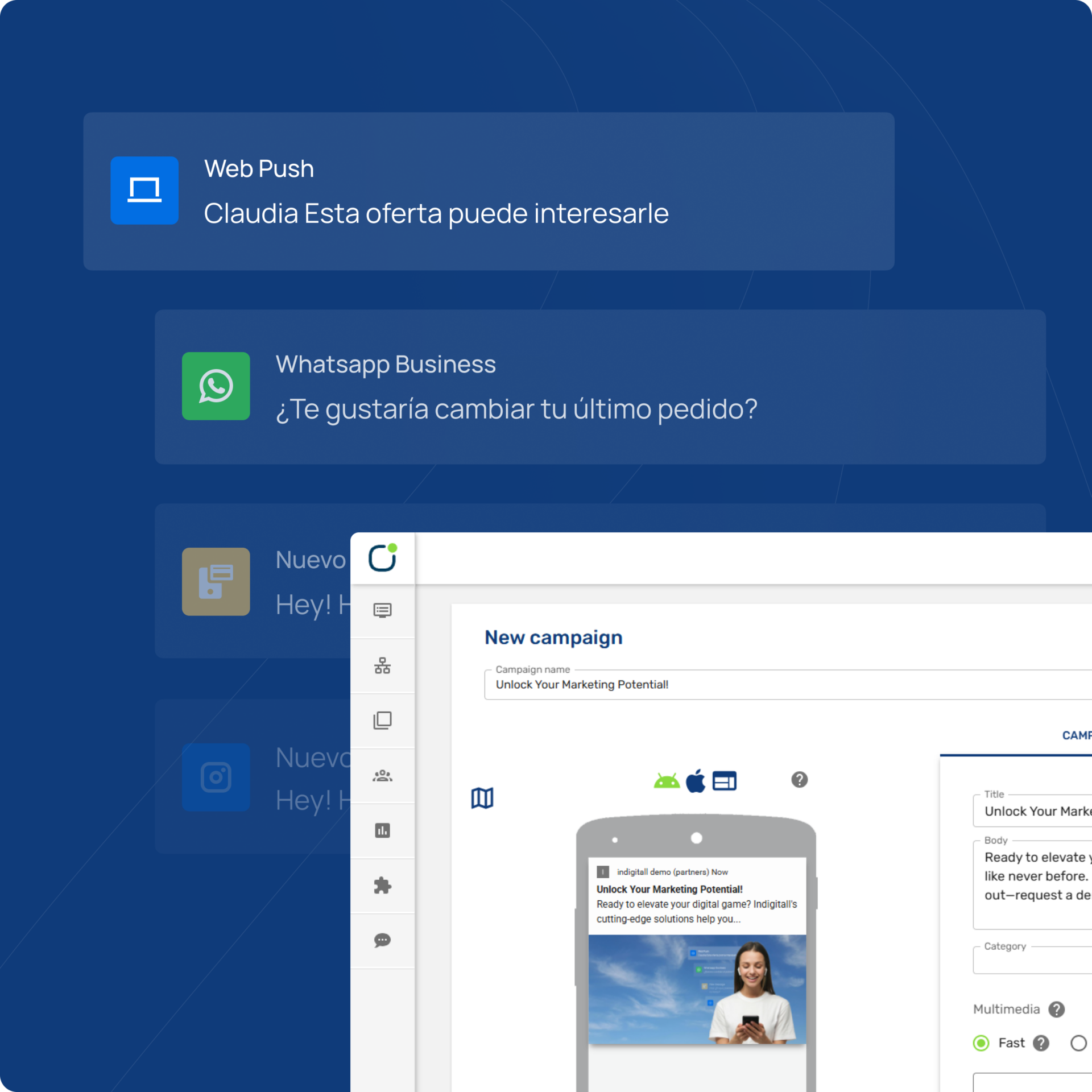Click the question mark above the phone preview
1092x1092 pixels.
coord(799,780)
